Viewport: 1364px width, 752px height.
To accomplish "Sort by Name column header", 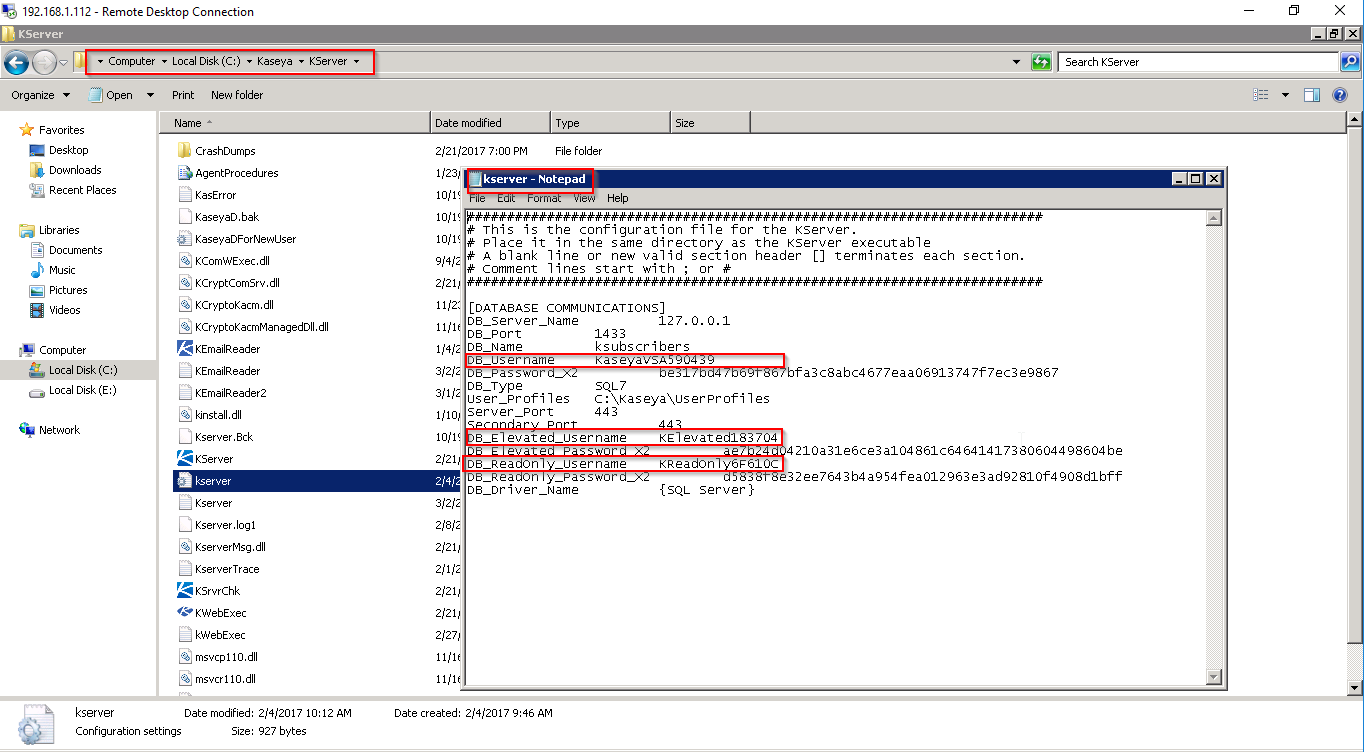I will pos(294,123).
